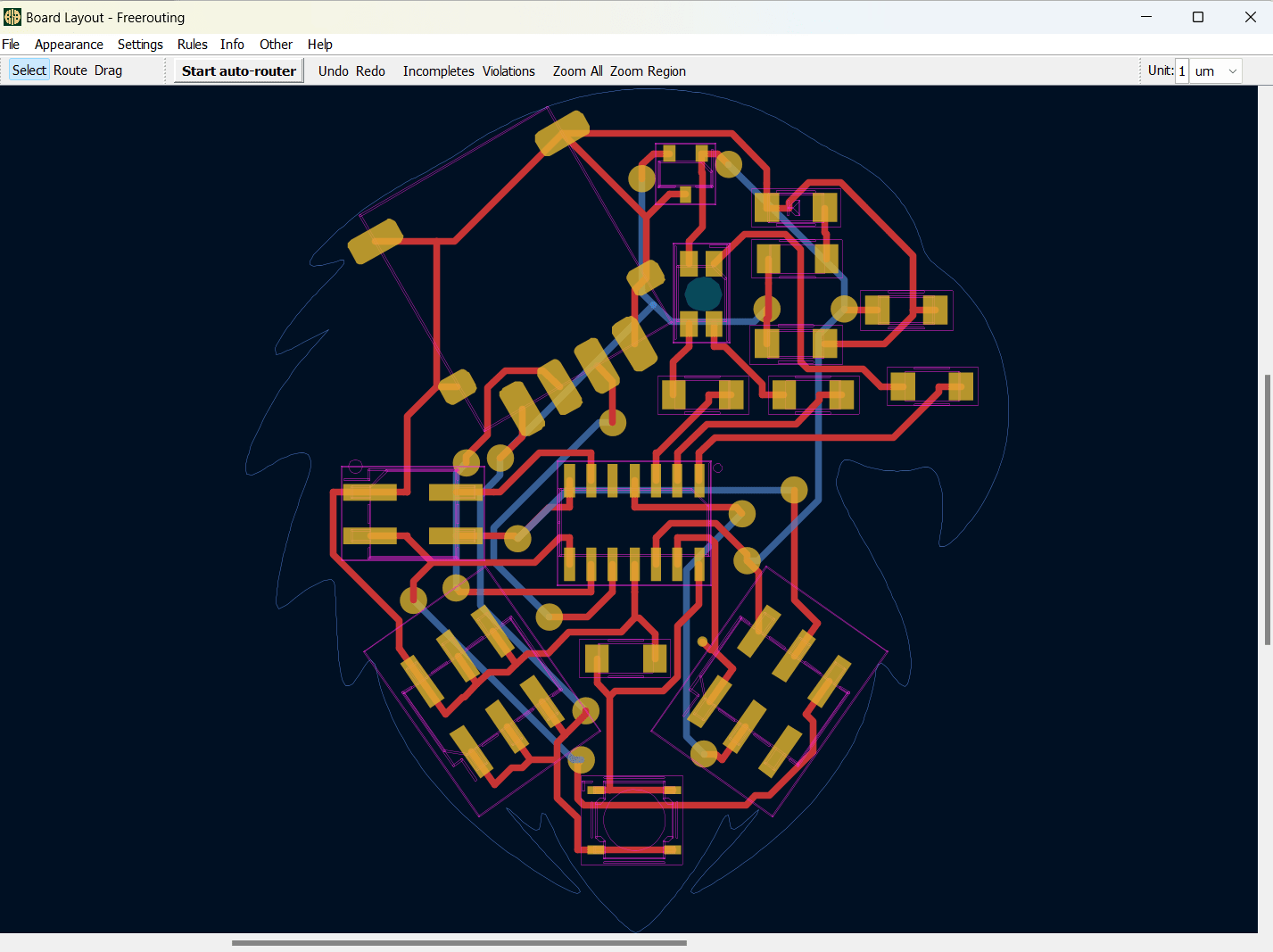Activate the Select mode toggle
Viewport: 1273px width, 952px height.
coord(29,70)
